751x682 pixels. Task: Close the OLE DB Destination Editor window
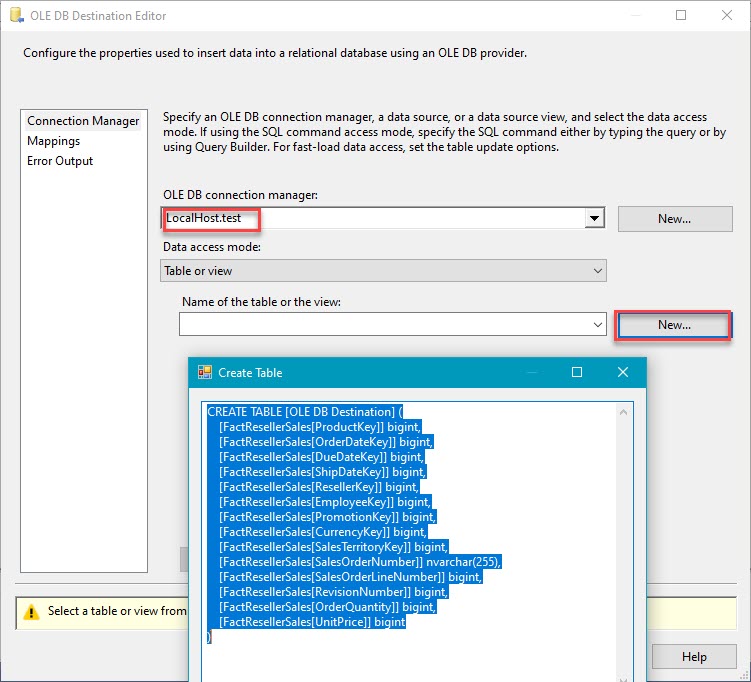(727, 16)
